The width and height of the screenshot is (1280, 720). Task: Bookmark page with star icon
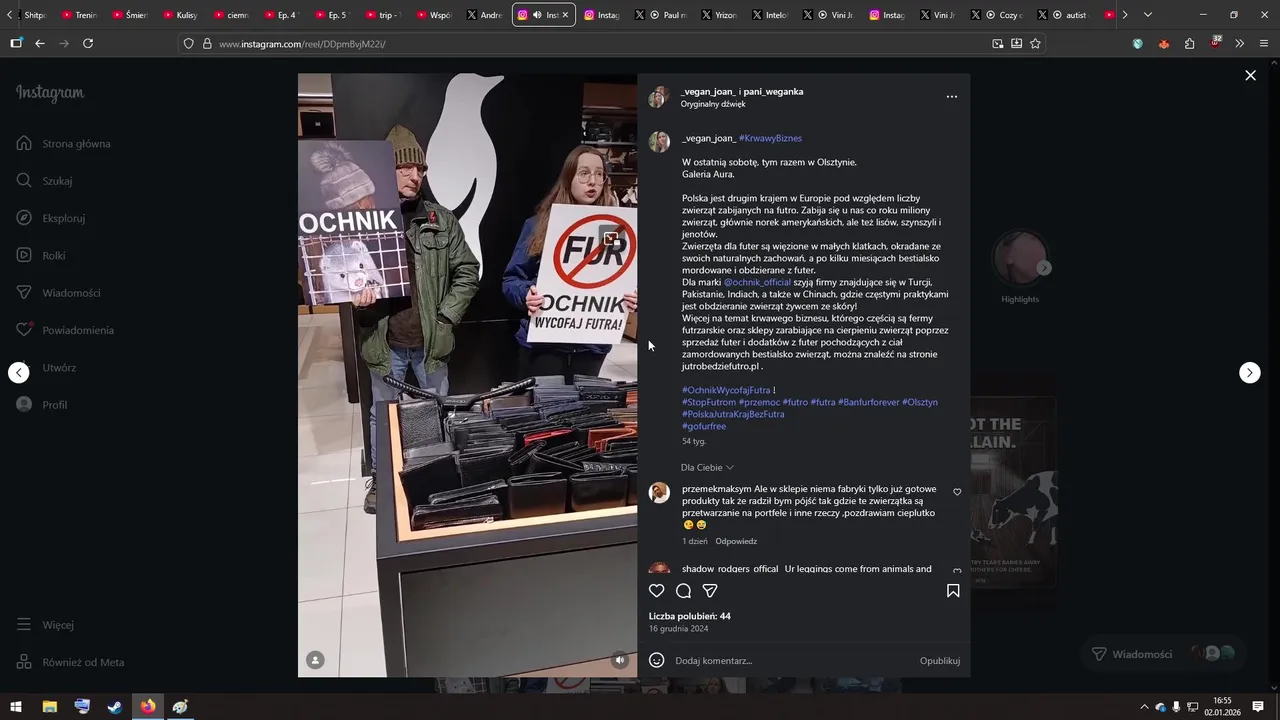click(x=1035, y=43)
